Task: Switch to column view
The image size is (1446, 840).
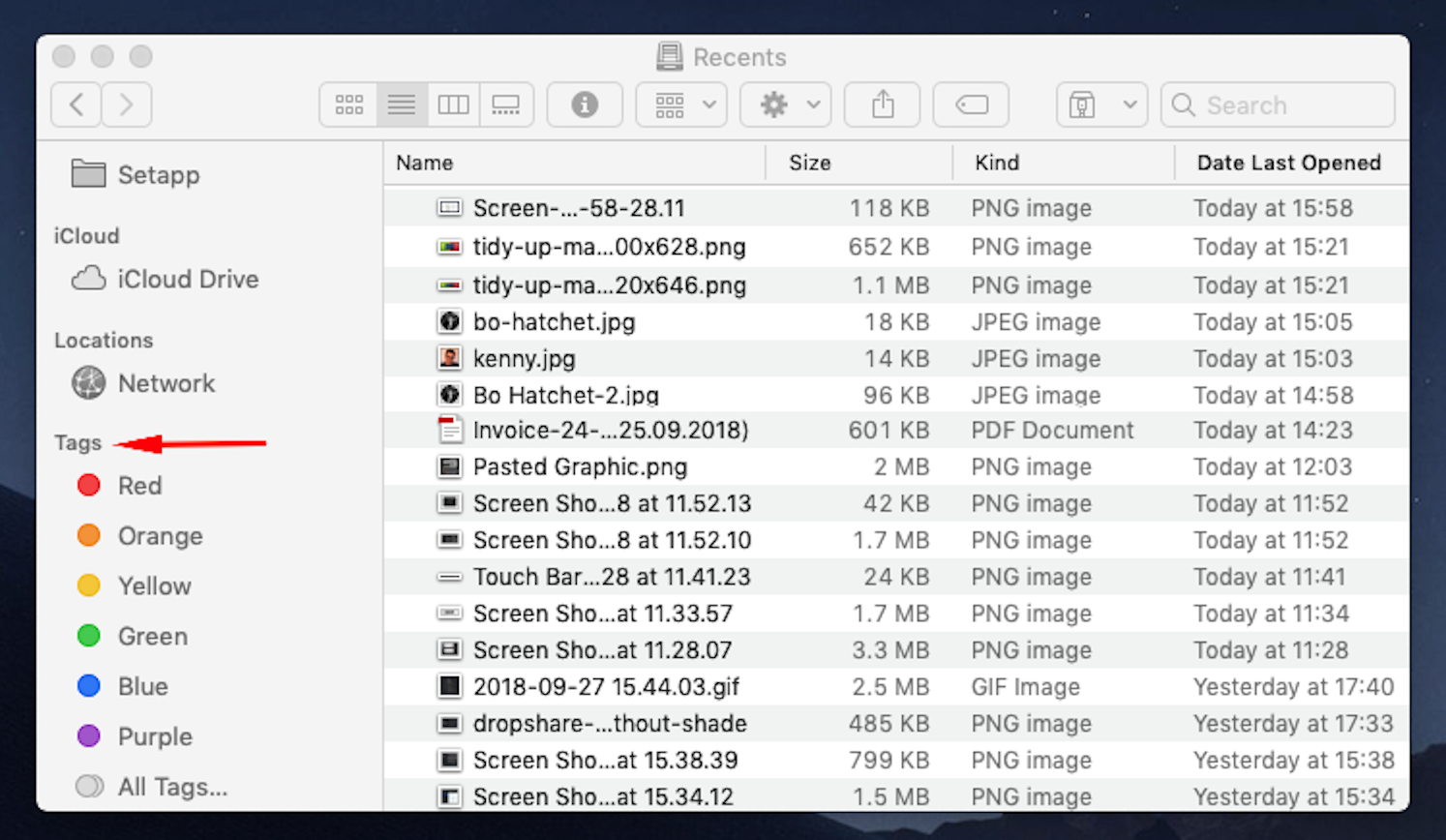Action: [x=454, y=105]
